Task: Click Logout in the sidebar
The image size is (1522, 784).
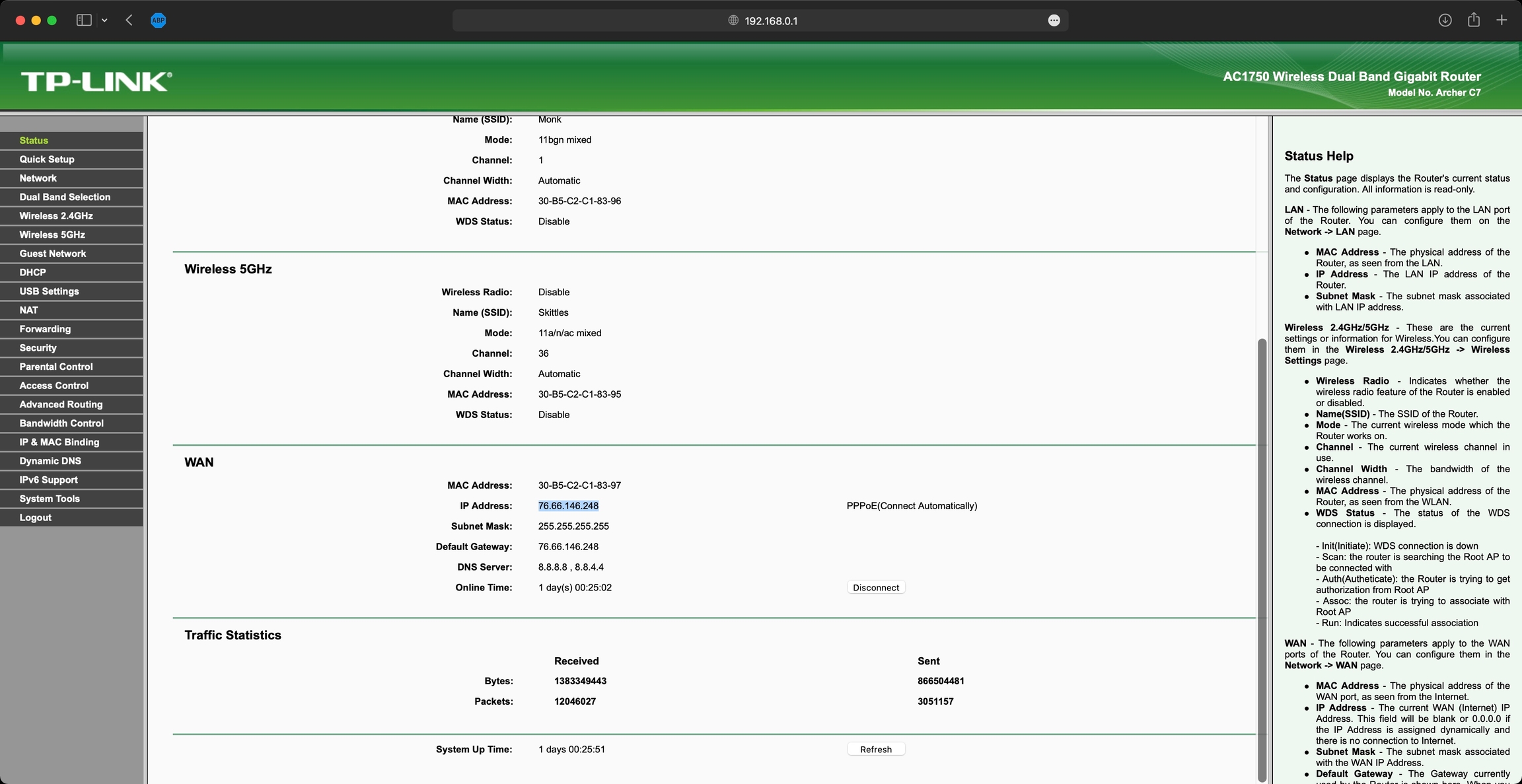Action: [x=36, y=518]
